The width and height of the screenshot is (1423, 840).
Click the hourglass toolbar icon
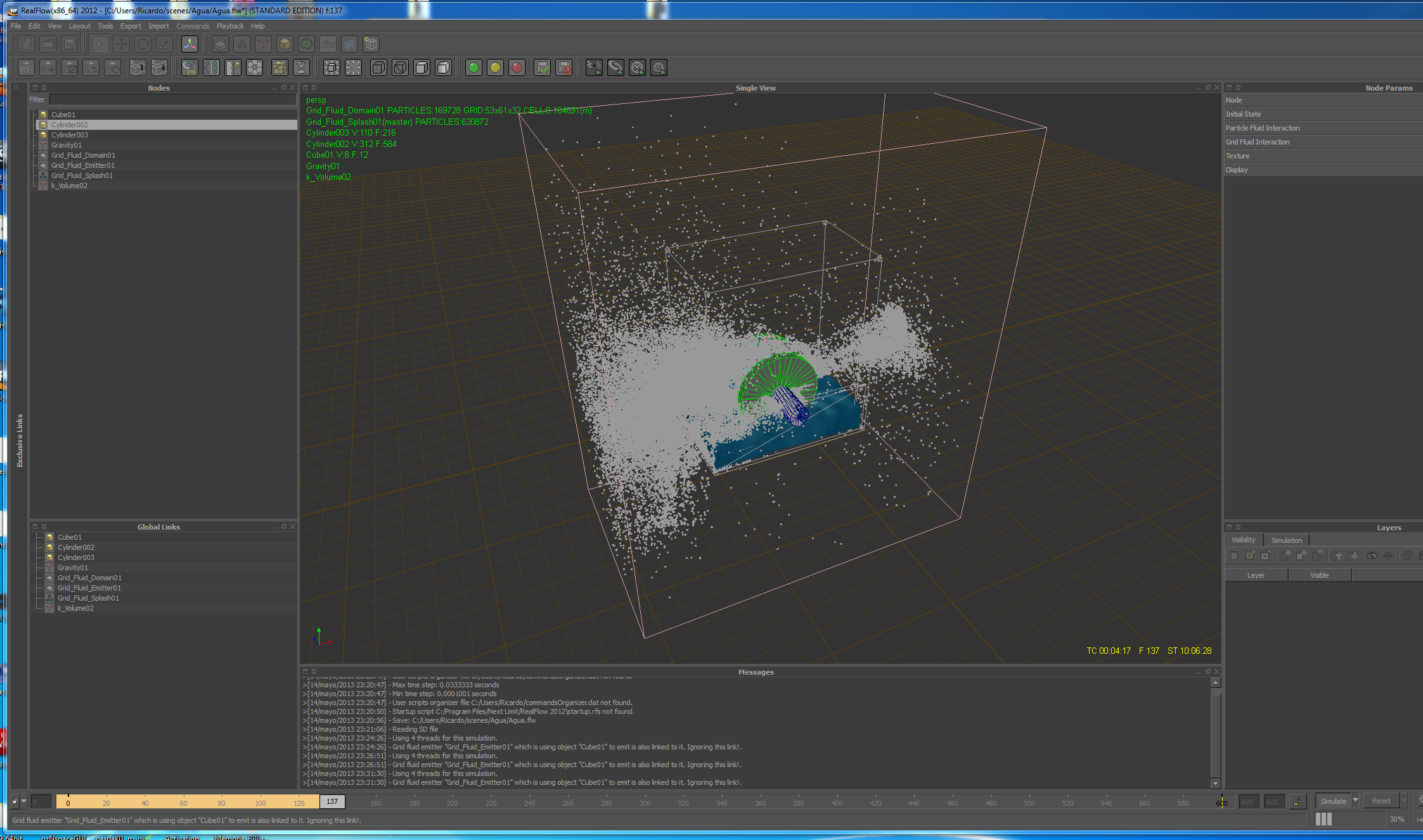[x=302, y=68]
